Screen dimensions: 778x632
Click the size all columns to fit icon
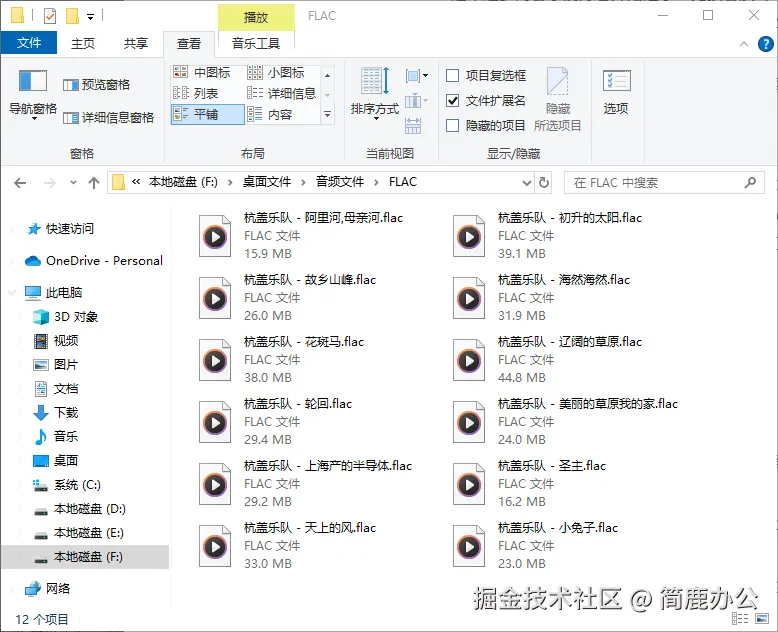click(413, 126)
